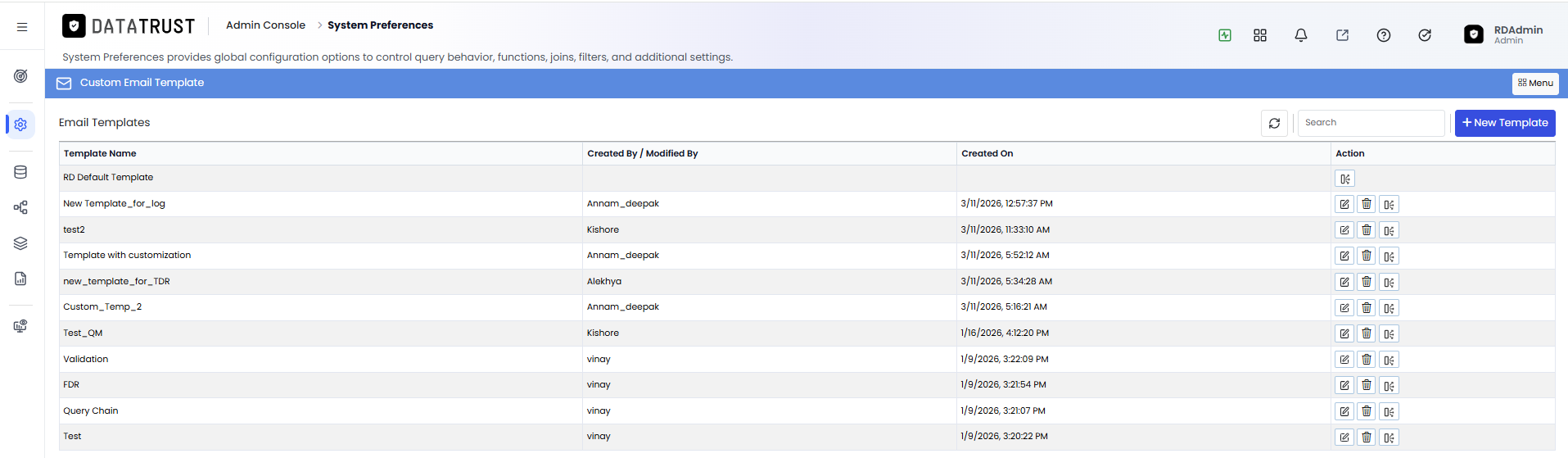Click the clone icon for Custom_Temp_2
Viewport: 1568px width, 458px height.
[1390, 308]
